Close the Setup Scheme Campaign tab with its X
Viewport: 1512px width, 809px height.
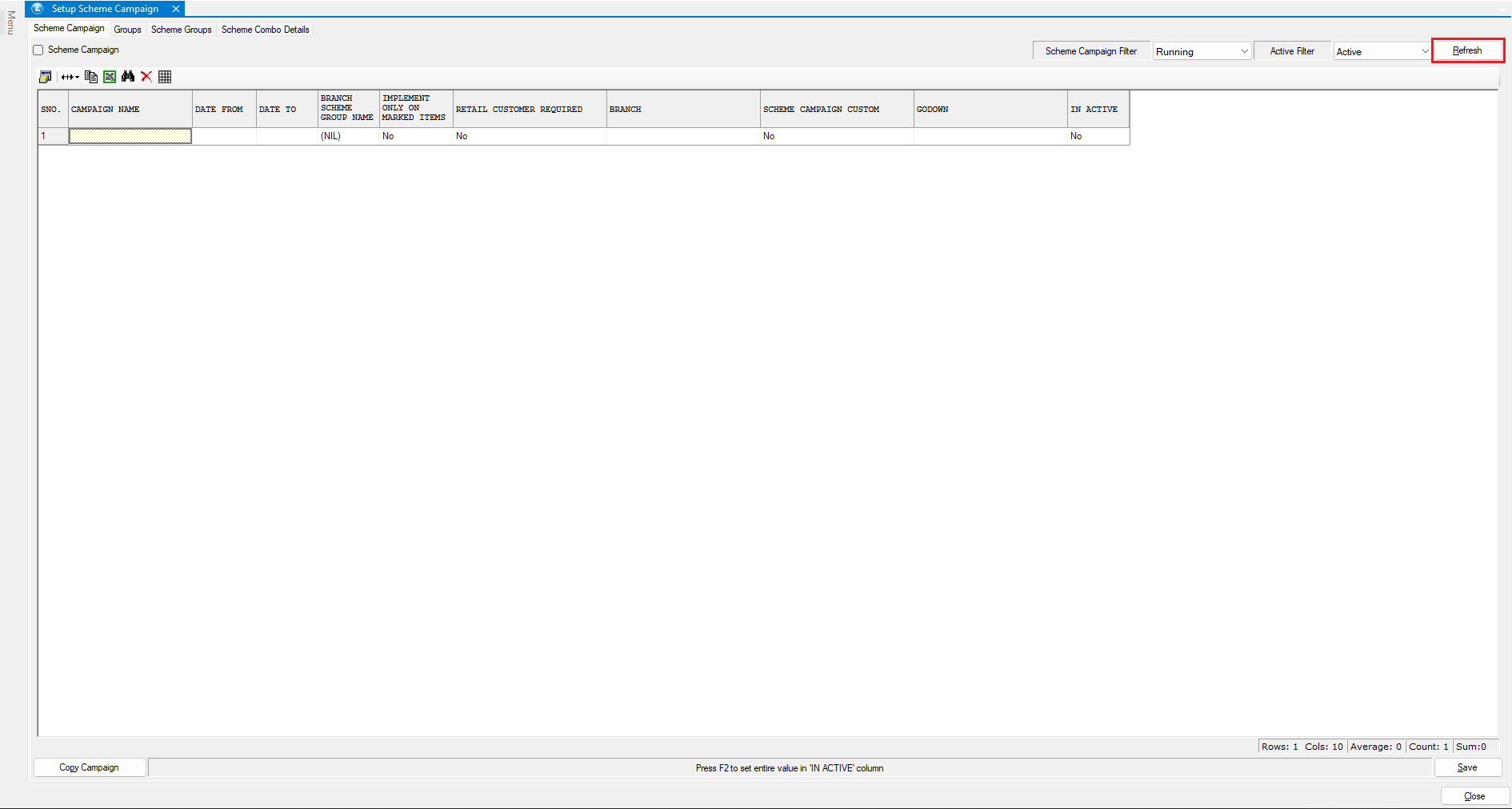pyautogui.click(x=176, y=9)
